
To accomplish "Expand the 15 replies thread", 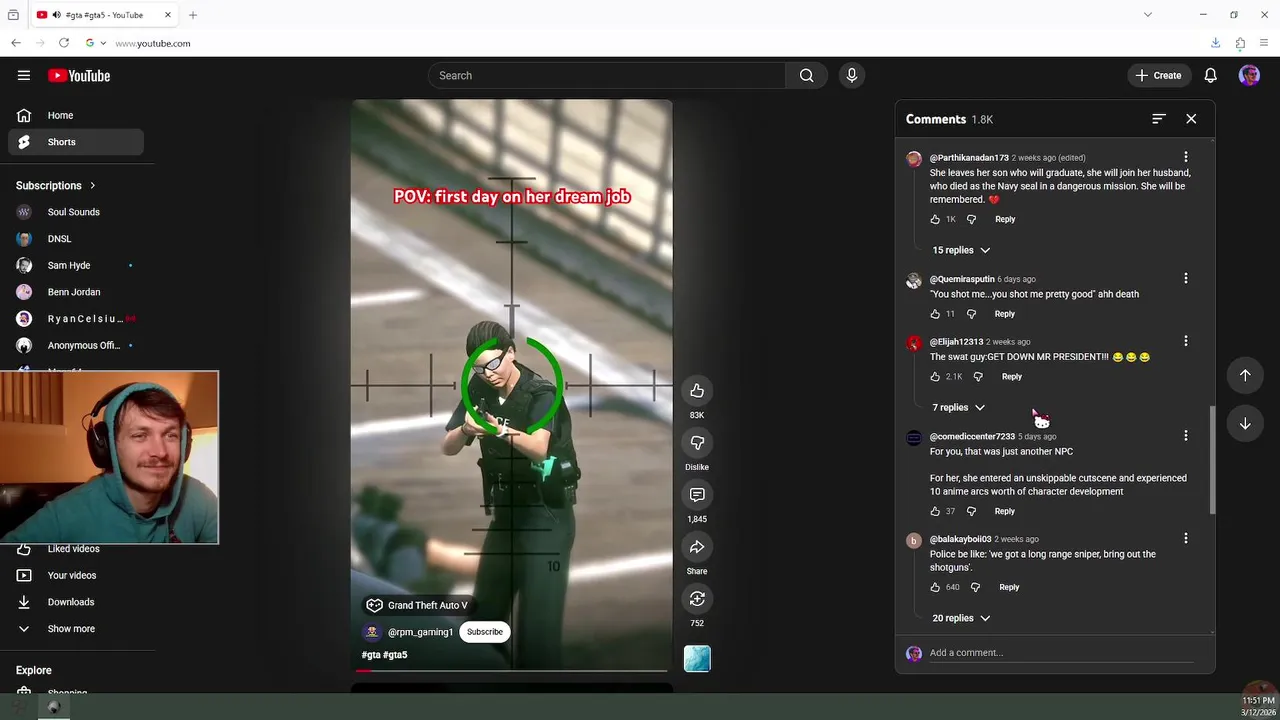I will pyautogui.click(x=961, y=250).
